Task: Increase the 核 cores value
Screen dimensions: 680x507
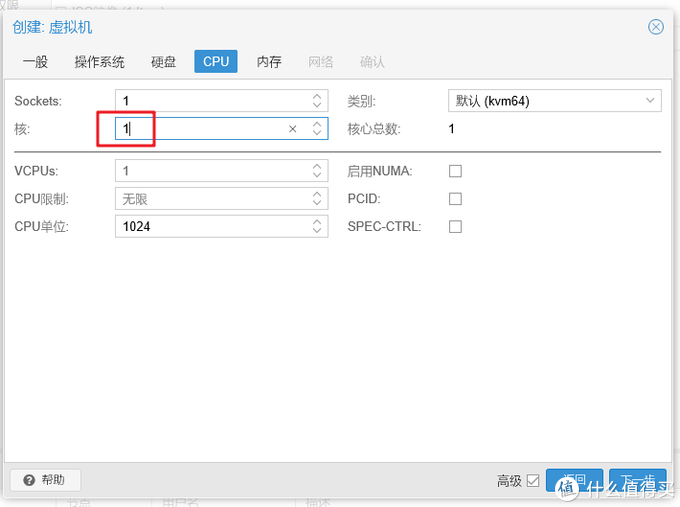Action: click(x=317, y=124)
